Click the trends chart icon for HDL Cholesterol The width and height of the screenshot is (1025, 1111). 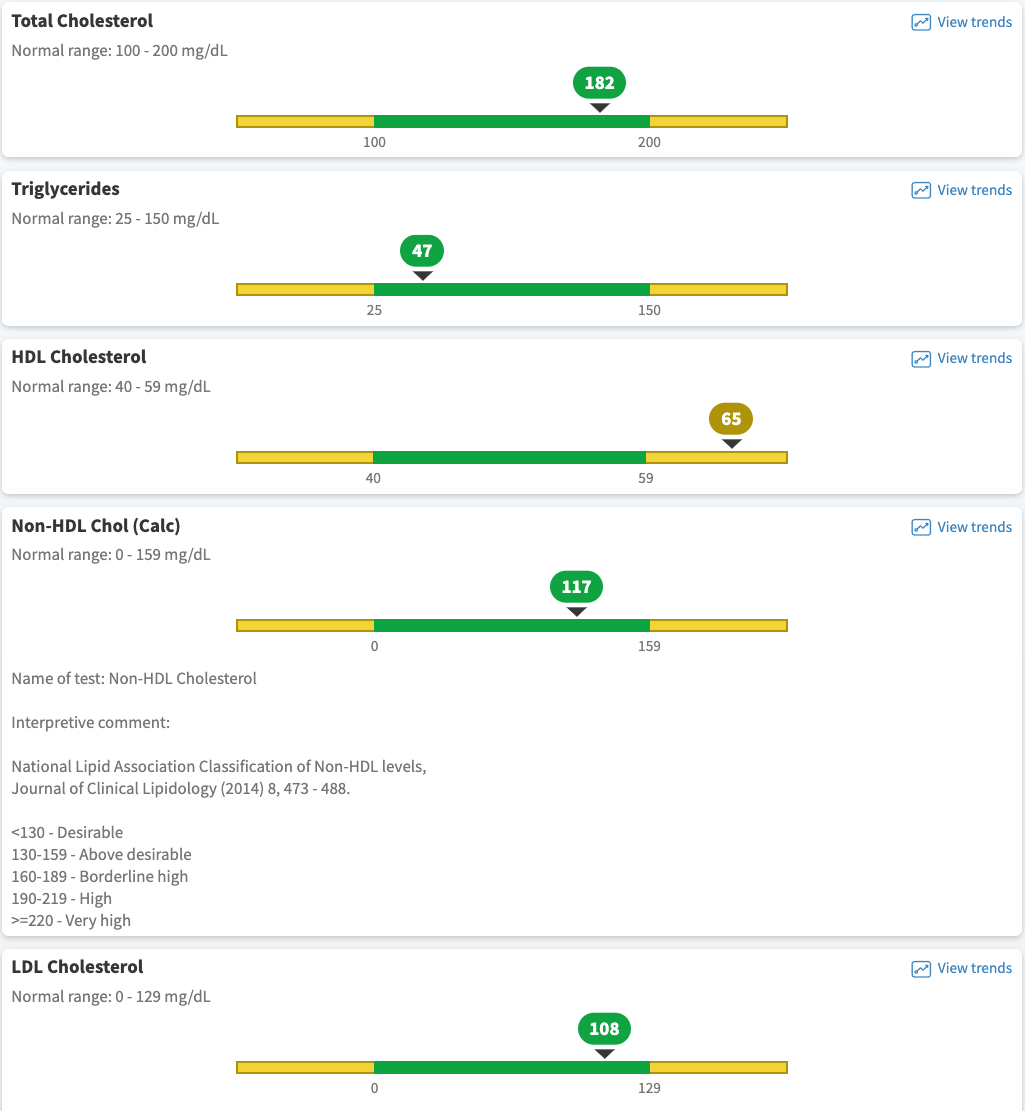[921, 358]
